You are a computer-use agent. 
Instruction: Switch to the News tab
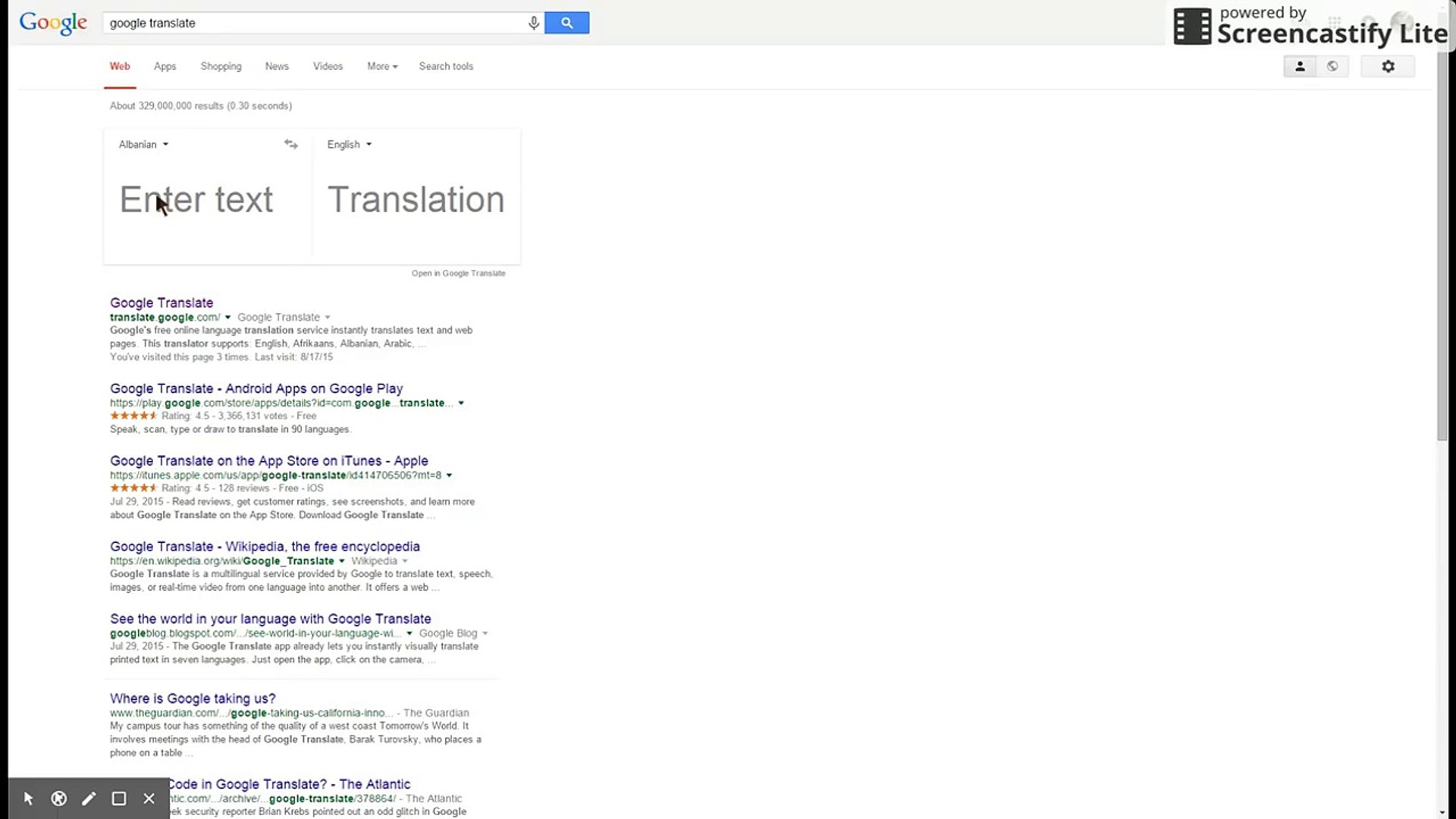click(277, 67)
